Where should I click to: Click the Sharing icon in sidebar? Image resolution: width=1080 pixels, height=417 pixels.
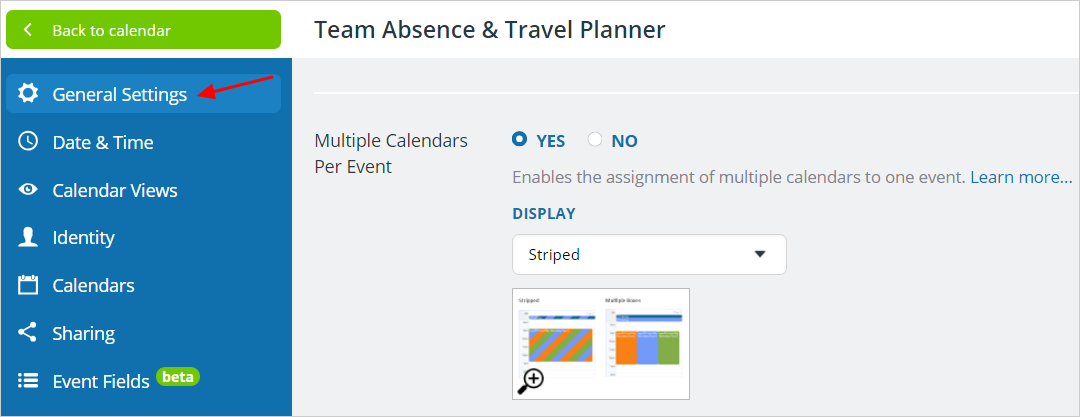pyautogui.click(x=28, y=333)
